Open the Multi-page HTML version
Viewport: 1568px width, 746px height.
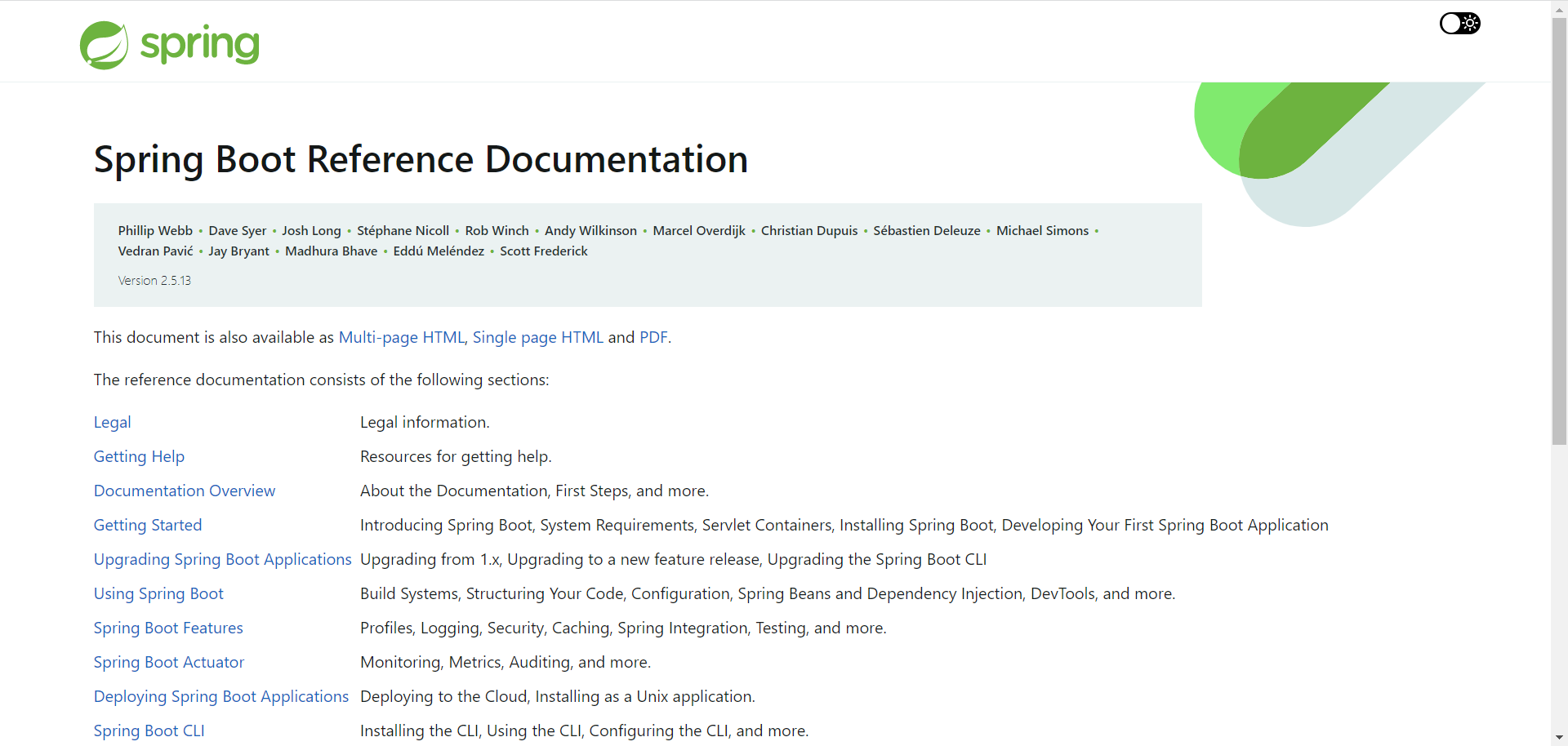click(401, 337)
